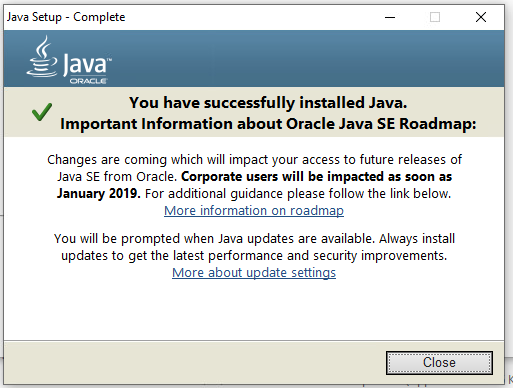Click the Close button at bottom
Viewport: 513px width, 388px height.
[439, 362]
